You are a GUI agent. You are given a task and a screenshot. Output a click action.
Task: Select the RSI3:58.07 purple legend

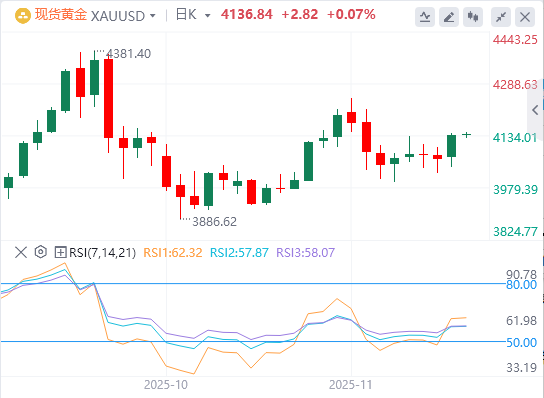coord(305,253)
